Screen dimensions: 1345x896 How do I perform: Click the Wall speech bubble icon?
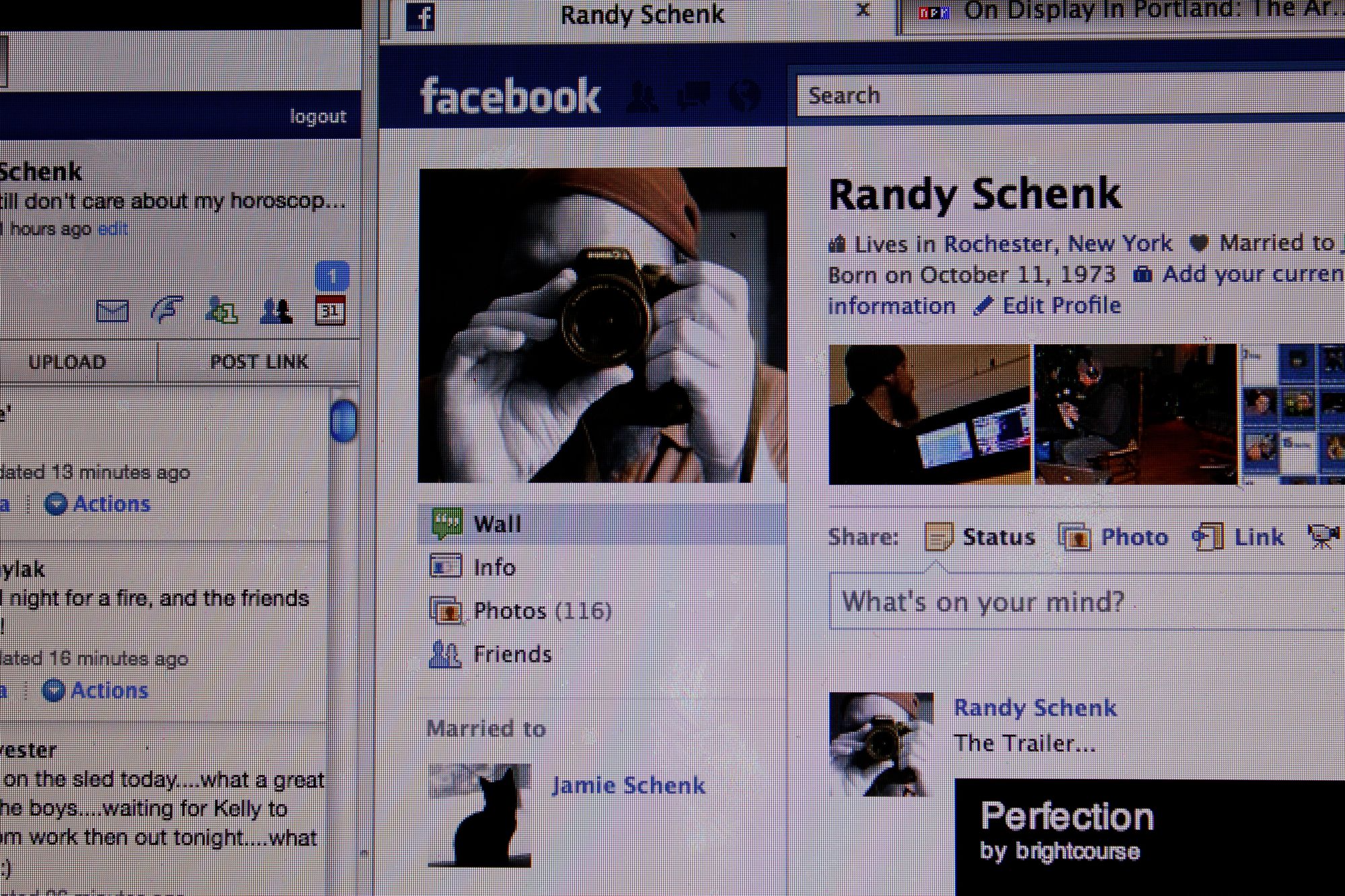pos(447,524)
